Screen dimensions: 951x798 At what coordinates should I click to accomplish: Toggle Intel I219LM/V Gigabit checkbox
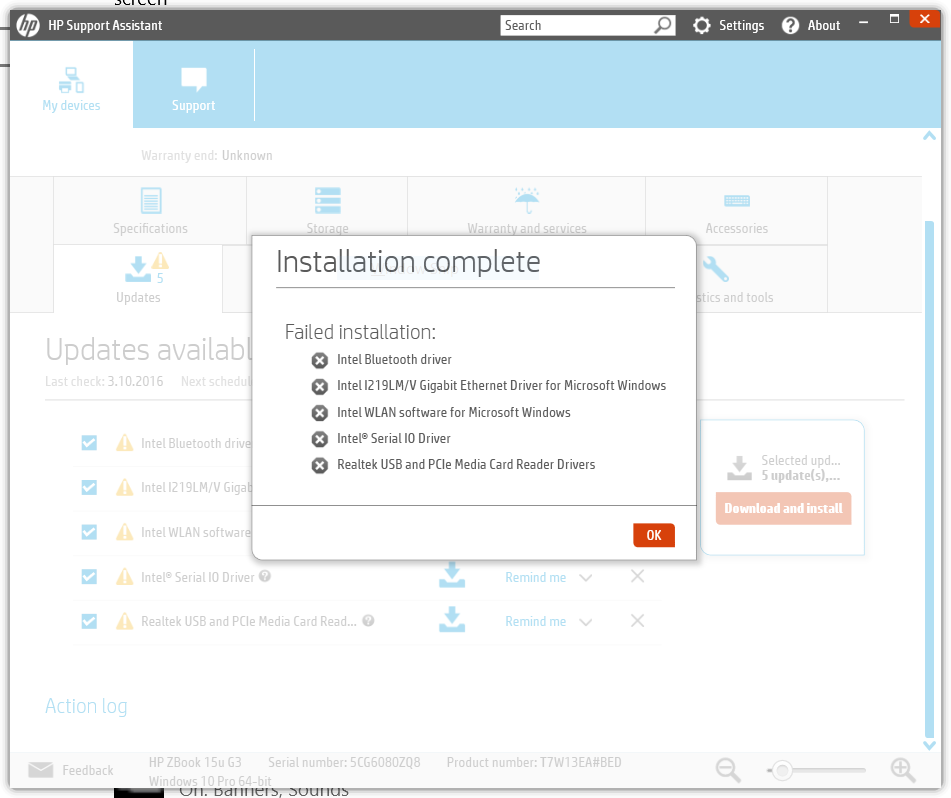tap(89, 487)
